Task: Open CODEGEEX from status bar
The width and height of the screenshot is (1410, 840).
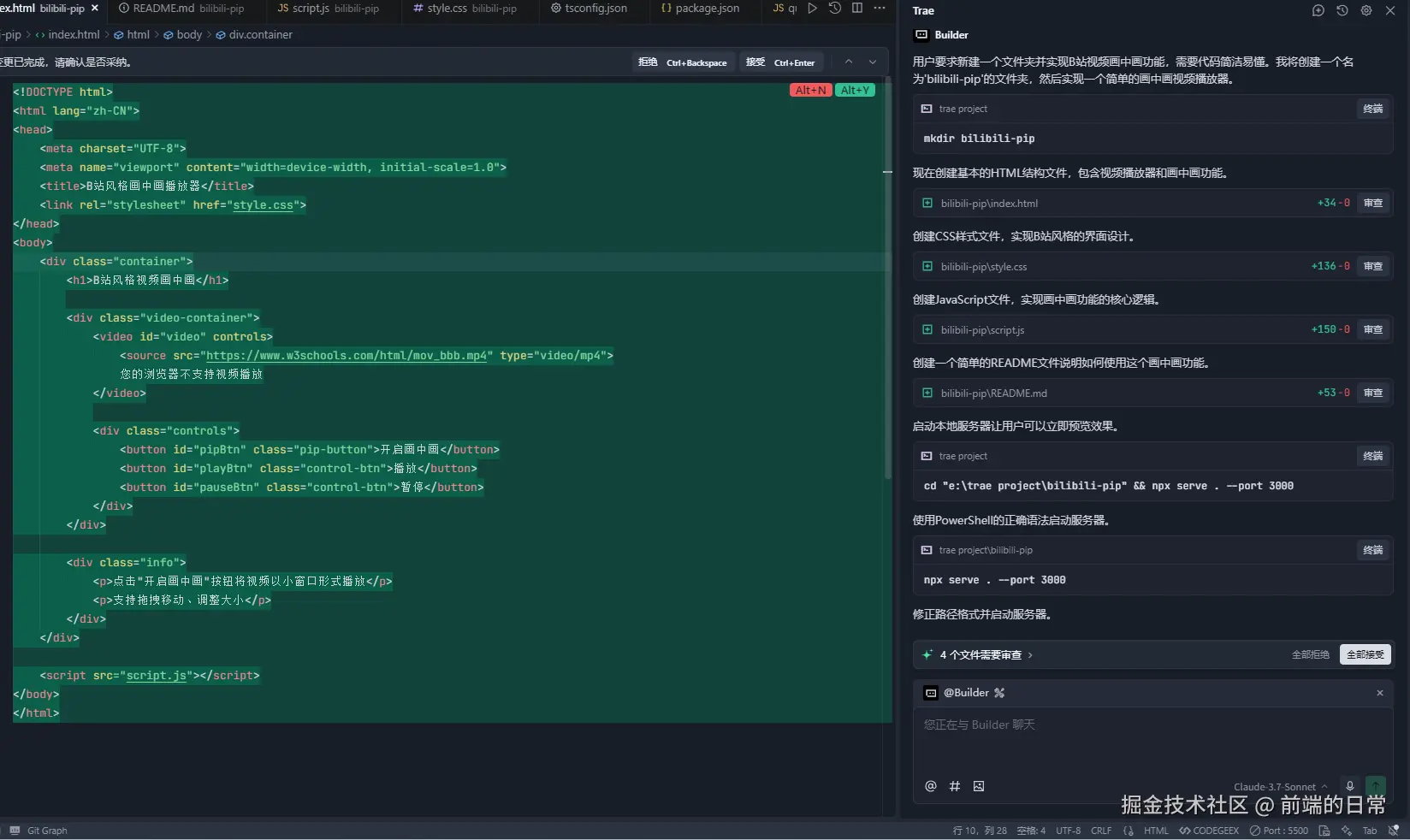Action: 1209,831
